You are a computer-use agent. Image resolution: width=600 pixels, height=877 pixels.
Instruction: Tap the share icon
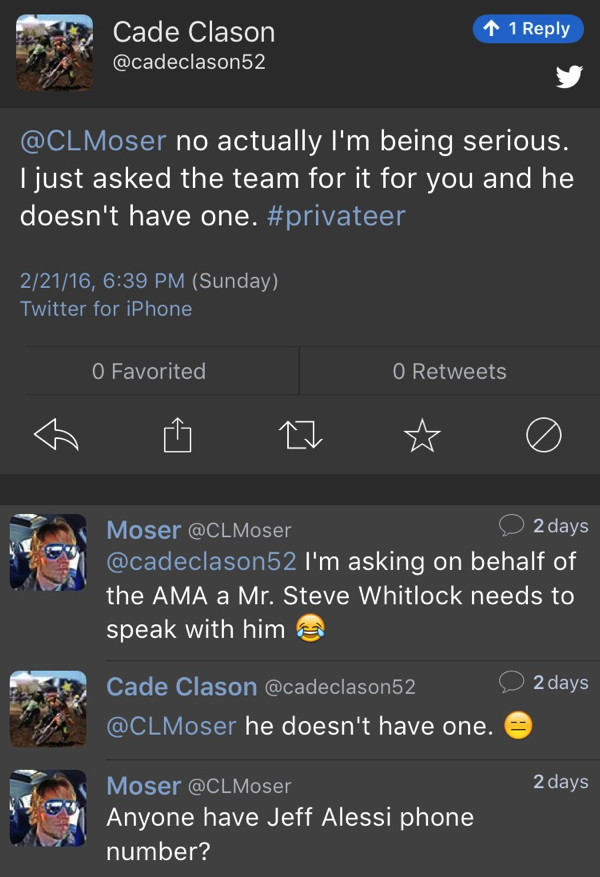point(176,434)
